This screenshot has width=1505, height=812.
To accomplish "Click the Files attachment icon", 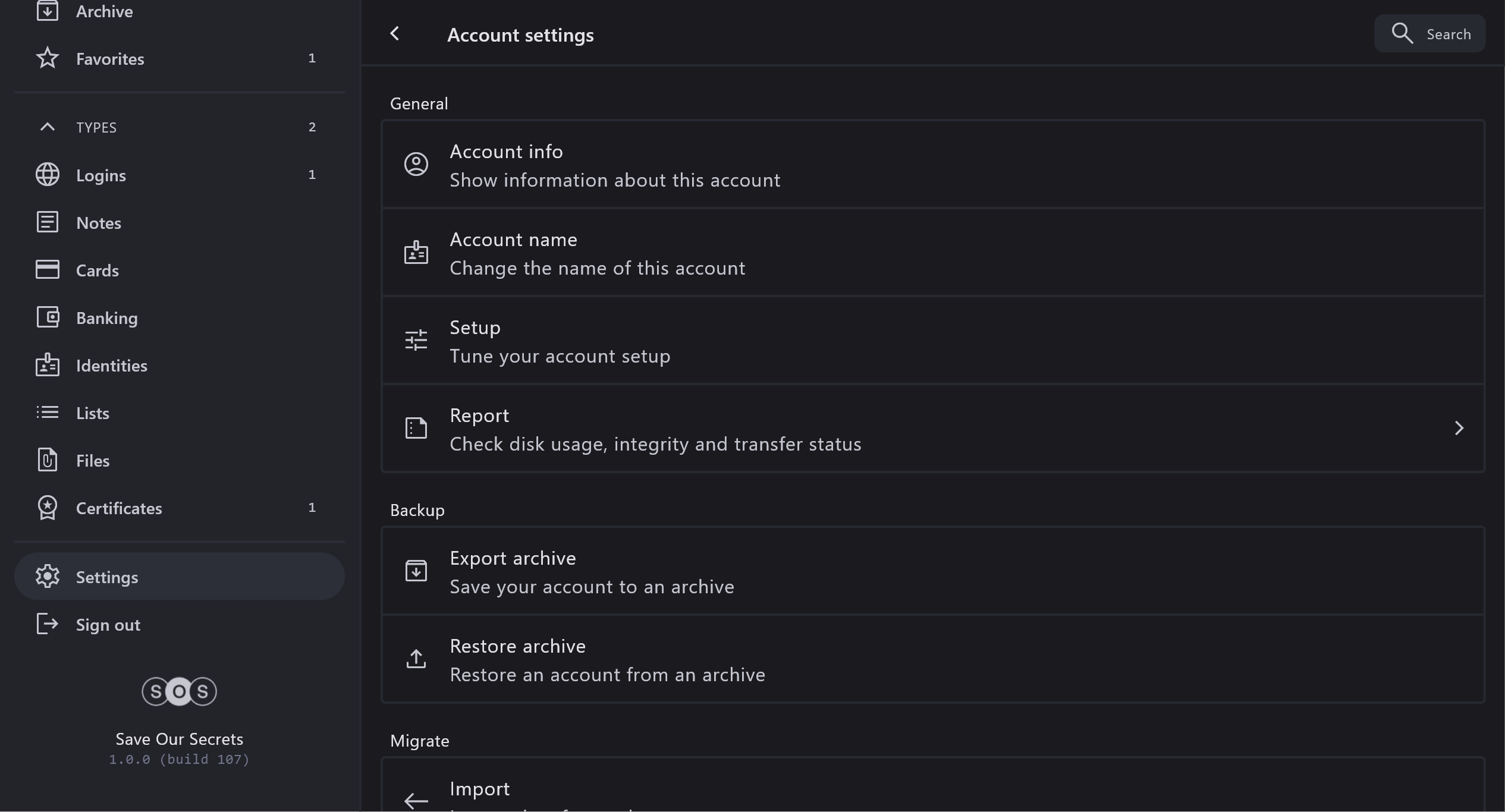I will click(48, 460).
